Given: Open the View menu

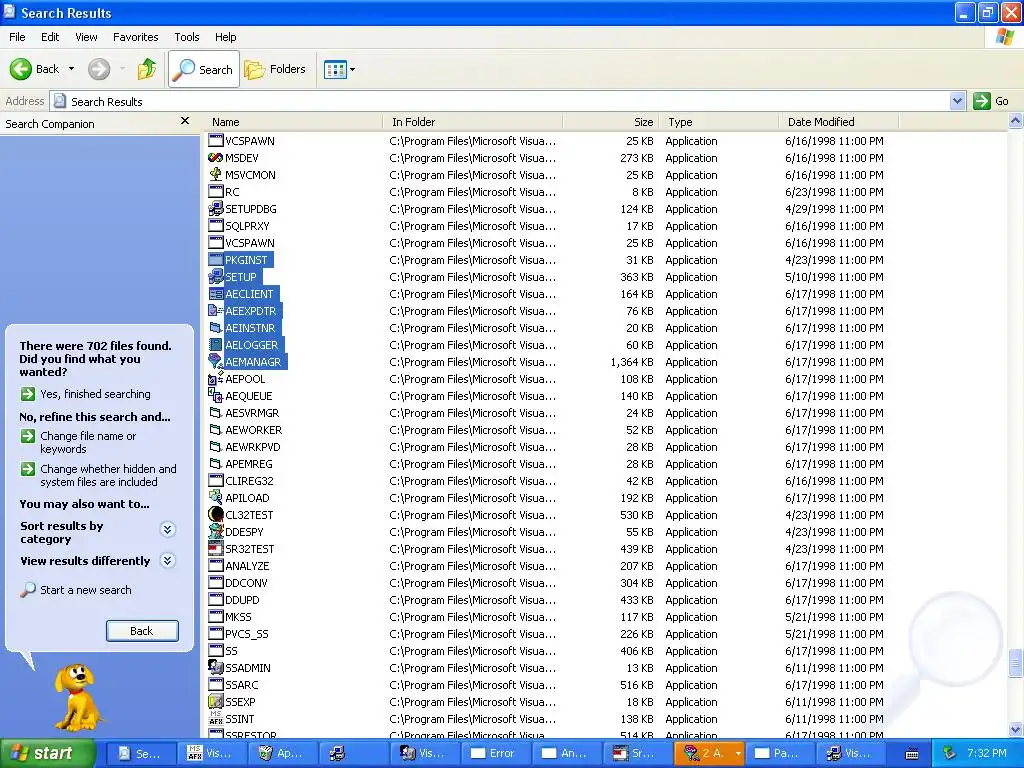Looking at the screenshot, I should pyautogui.click(x=86, y=37).
